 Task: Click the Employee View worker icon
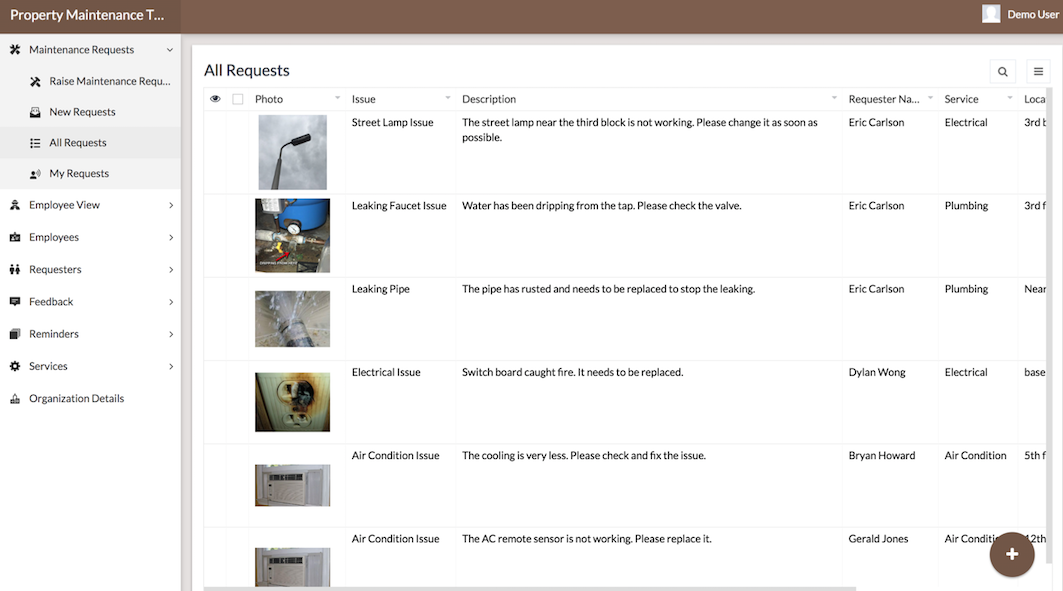coord(15,205)
